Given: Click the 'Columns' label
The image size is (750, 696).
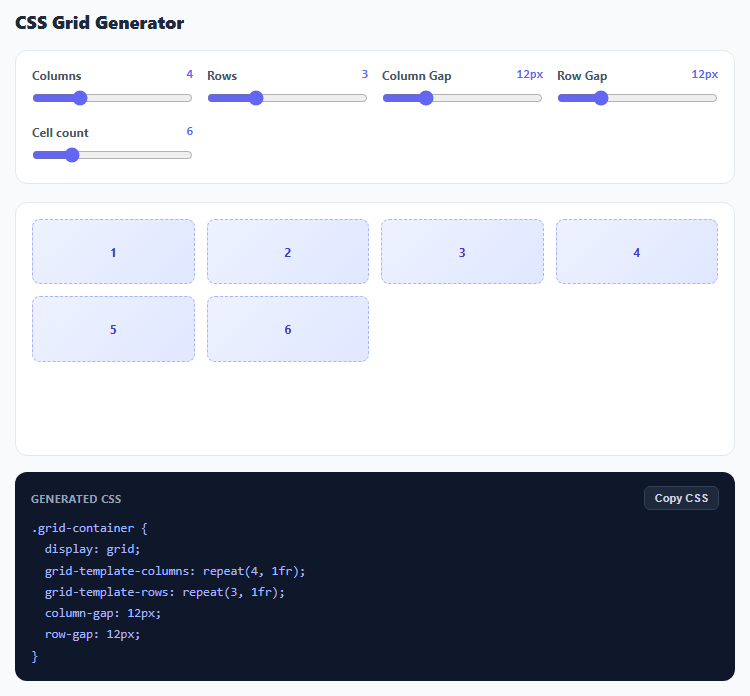Looking at the screenshot, I should (56, 76).
